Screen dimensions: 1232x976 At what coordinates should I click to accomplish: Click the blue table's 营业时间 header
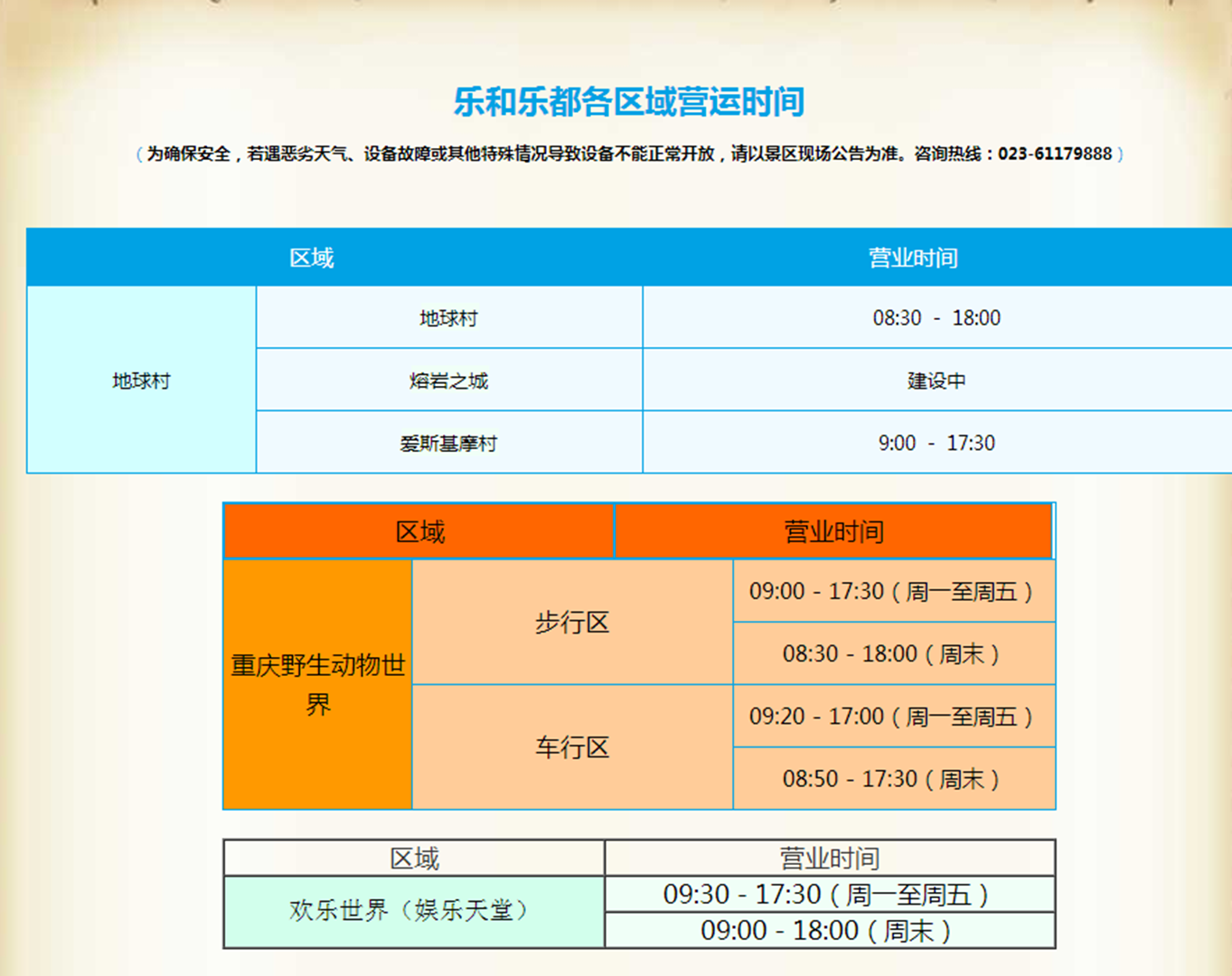click(913, 258)
